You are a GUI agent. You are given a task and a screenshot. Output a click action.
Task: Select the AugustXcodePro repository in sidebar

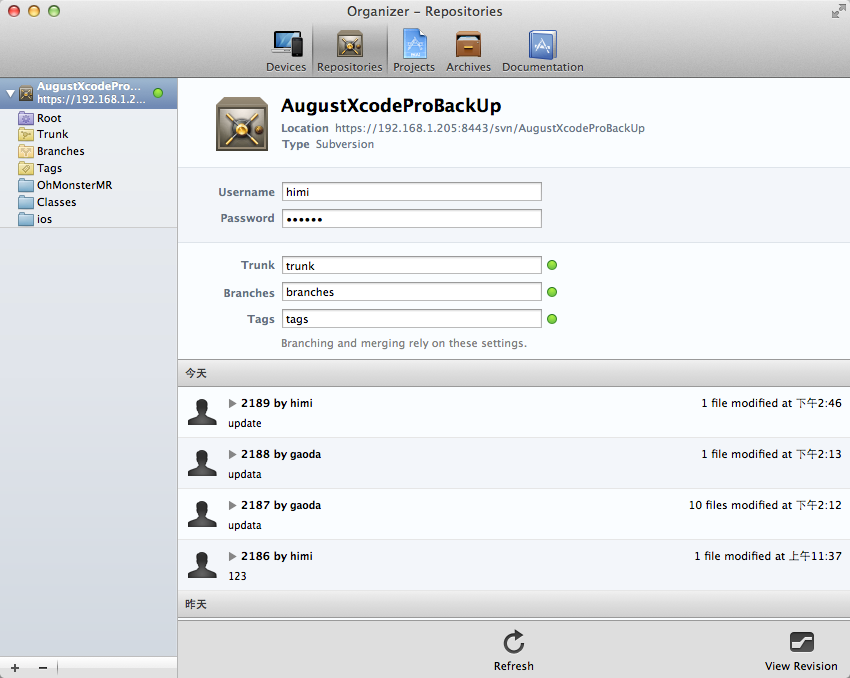88,93
